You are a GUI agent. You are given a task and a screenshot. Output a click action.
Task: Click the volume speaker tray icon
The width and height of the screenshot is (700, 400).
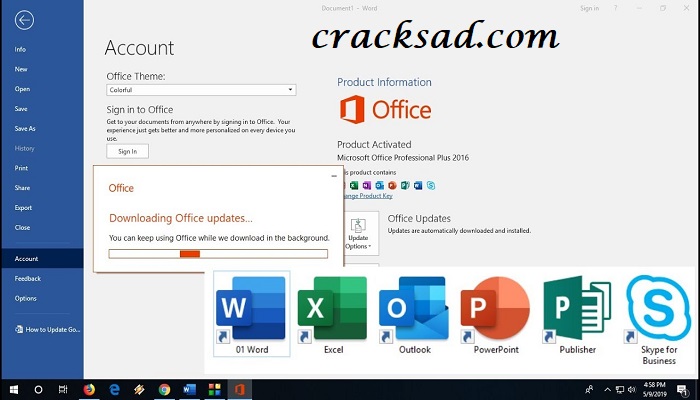tap(632, 389)
